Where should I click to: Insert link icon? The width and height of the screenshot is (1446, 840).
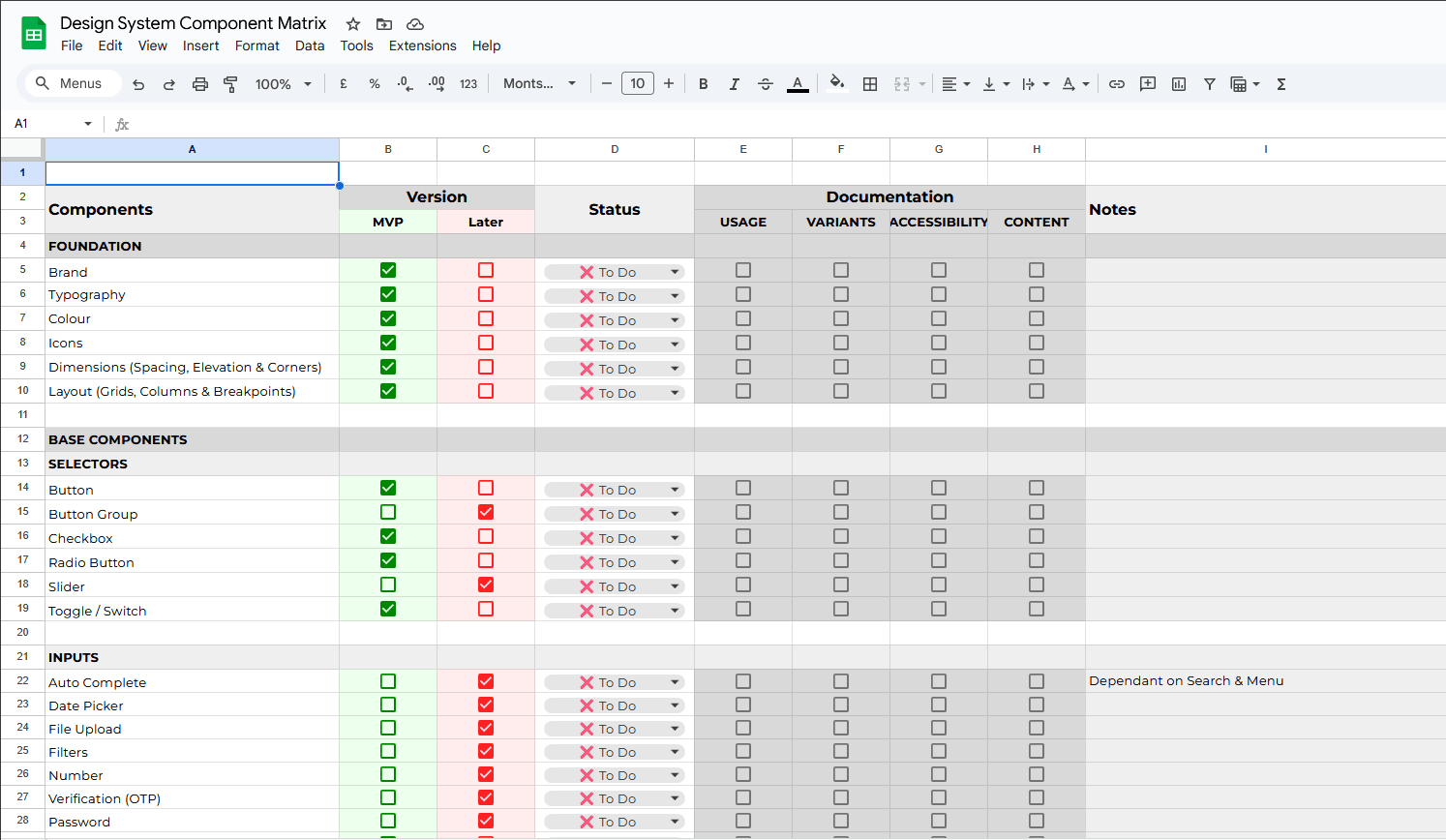pos(1117,84)
